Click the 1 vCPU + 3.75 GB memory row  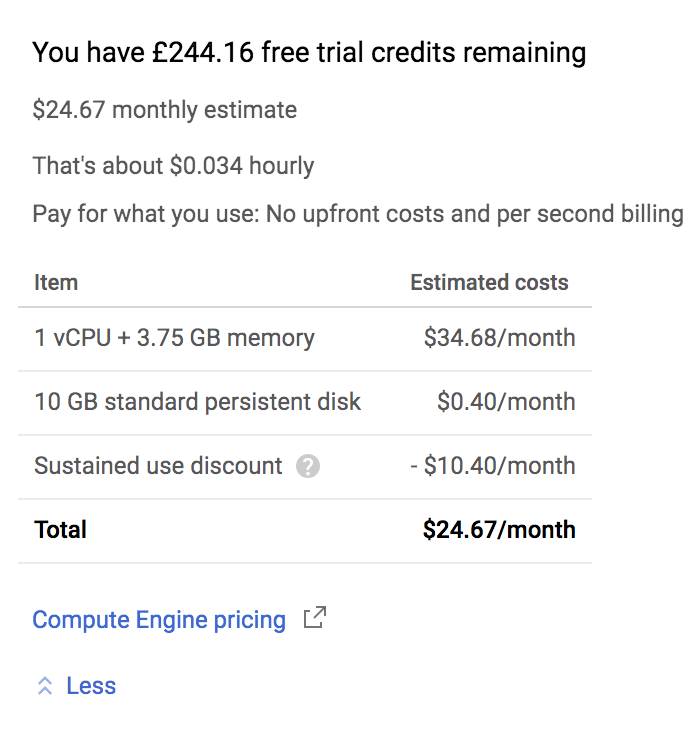305,338
